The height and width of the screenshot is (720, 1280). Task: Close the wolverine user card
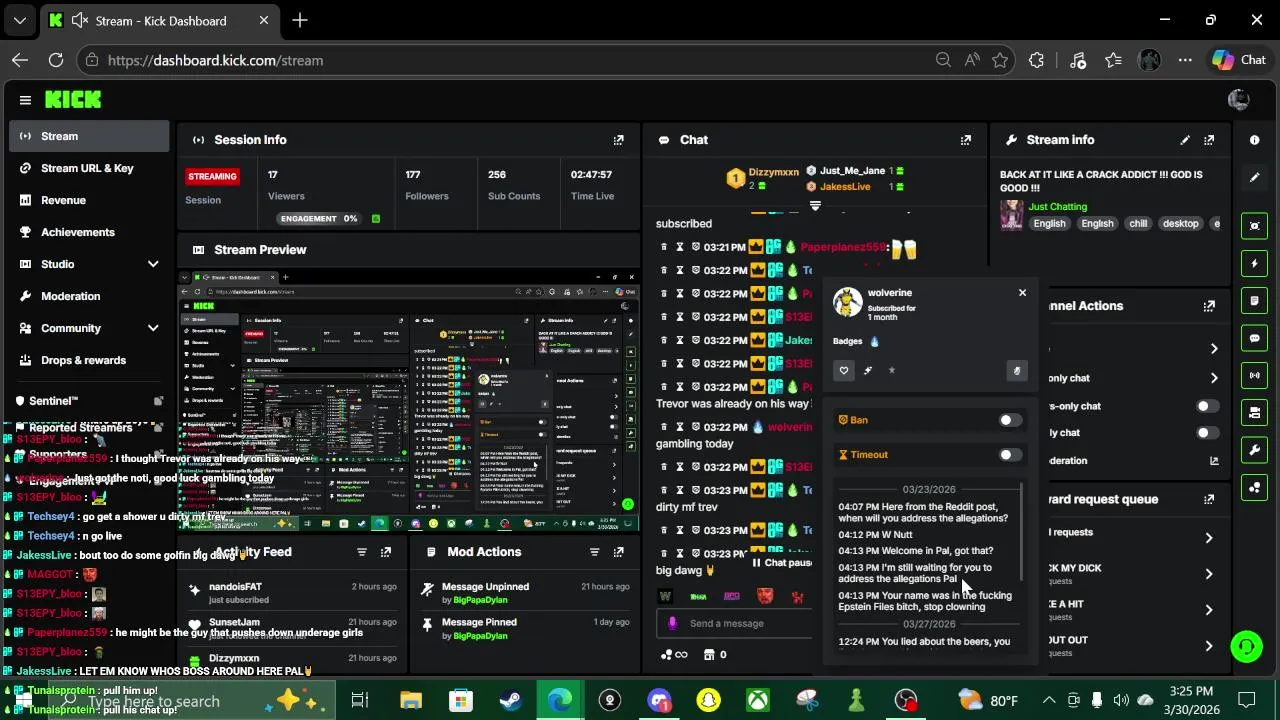1022,293
